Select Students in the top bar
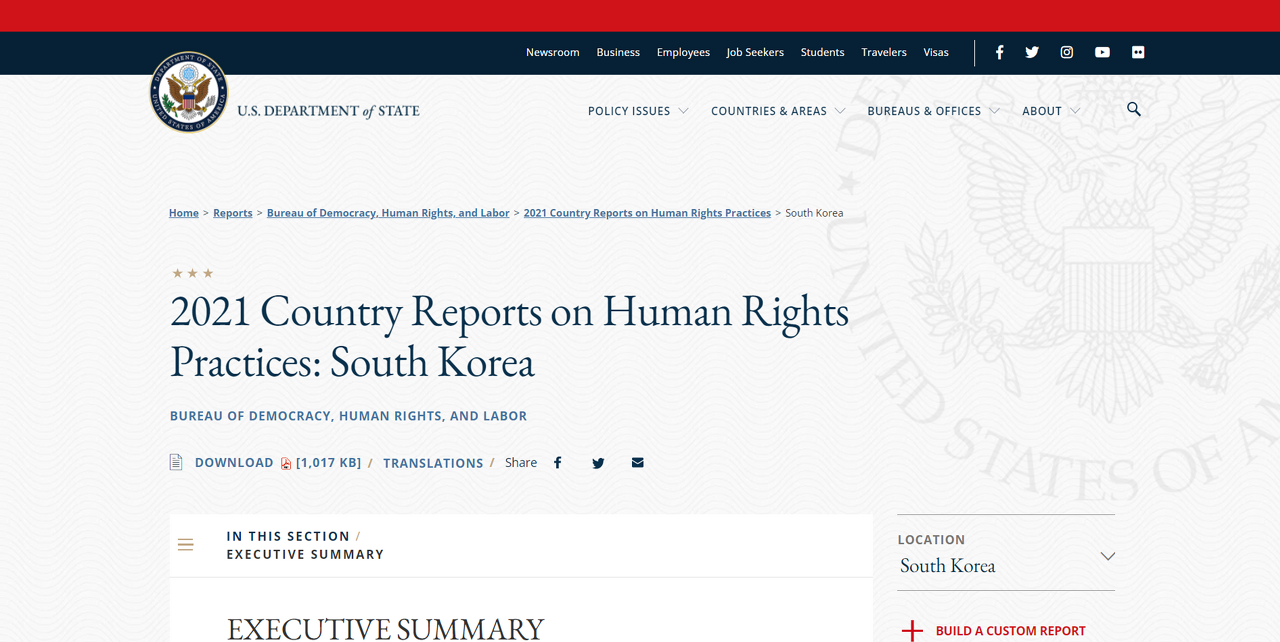This screenshot has width=1280, height=642. click(x=822, y=52)
